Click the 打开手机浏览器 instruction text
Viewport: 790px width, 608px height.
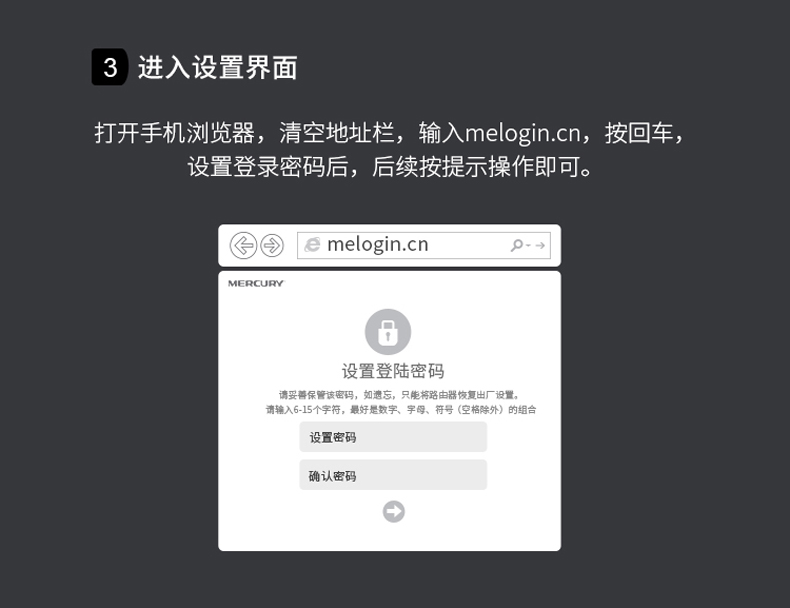click(x=174, y=133)
